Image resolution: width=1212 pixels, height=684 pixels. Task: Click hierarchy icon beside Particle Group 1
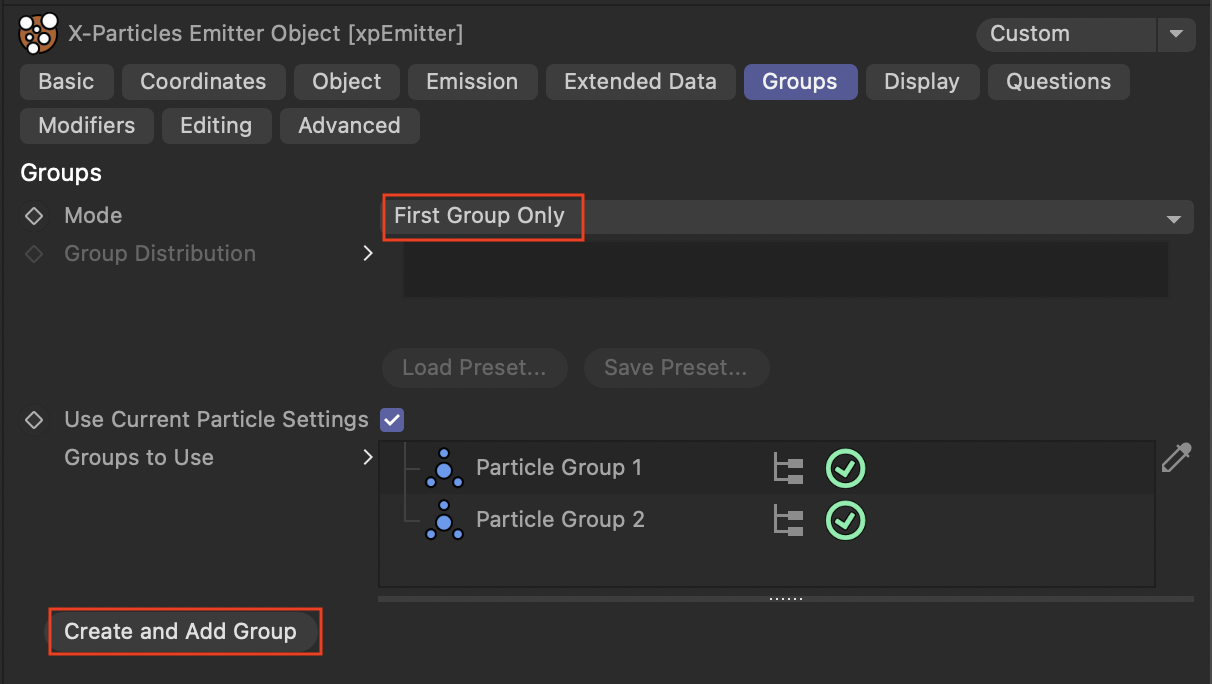coord(789,468)
